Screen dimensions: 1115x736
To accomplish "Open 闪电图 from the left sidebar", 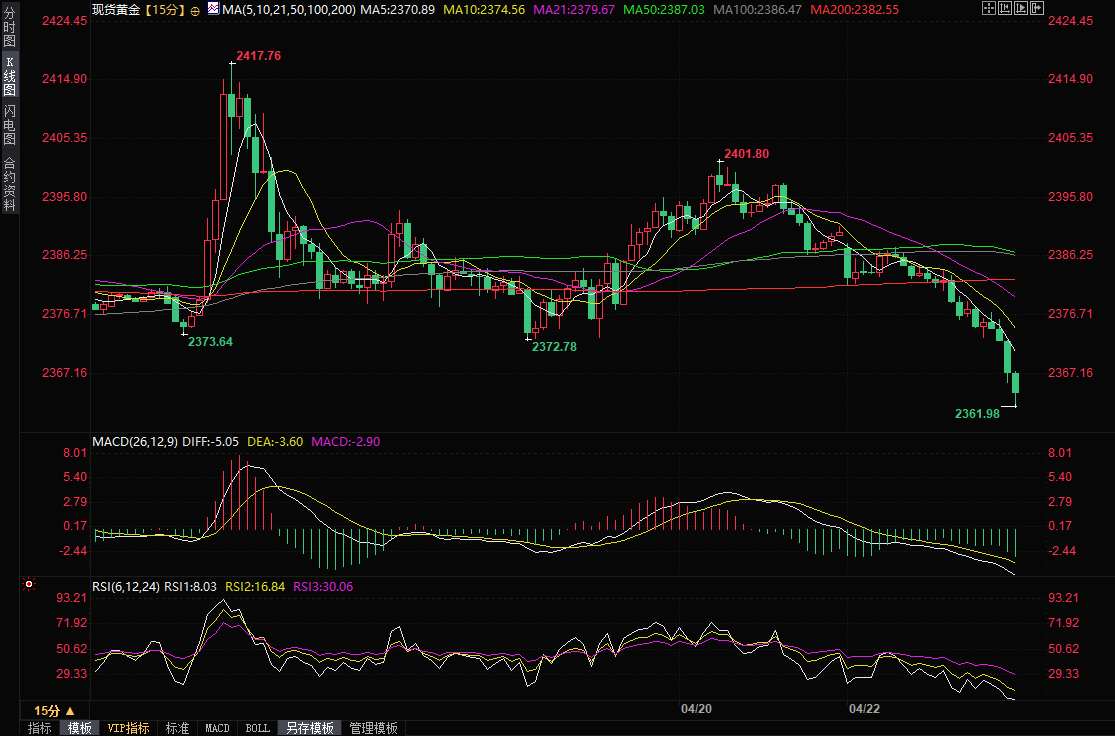I will point(9,125).
